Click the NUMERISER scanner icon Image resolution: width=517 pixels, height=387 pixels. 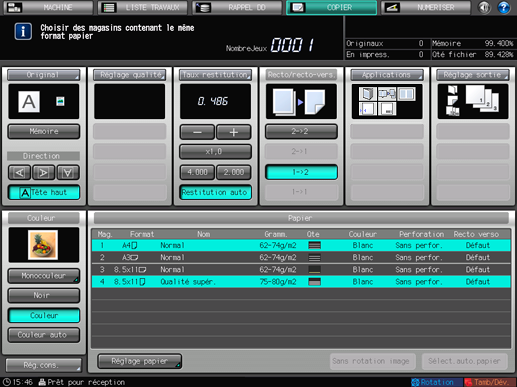point(393,7)
